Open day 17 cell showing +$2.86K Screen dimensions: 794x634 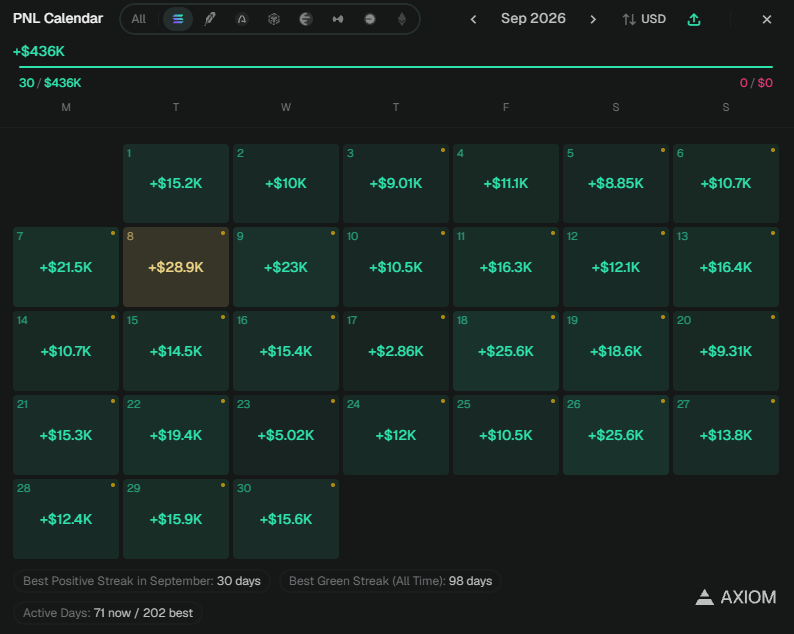click(x=396, y=351)
